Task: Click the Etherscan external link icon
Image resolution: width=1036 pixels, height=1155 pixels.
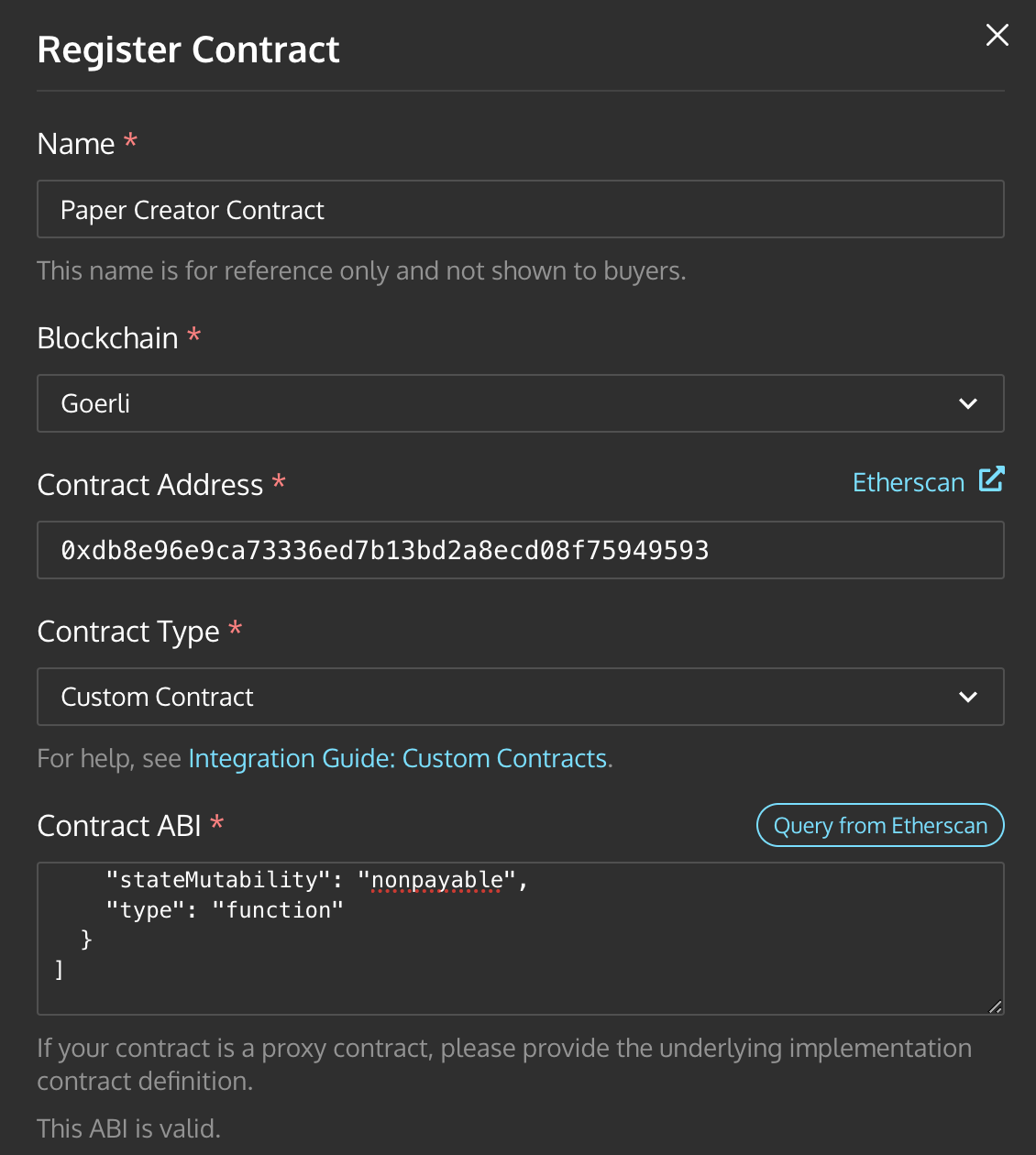Action: click(x=991, y=479)
